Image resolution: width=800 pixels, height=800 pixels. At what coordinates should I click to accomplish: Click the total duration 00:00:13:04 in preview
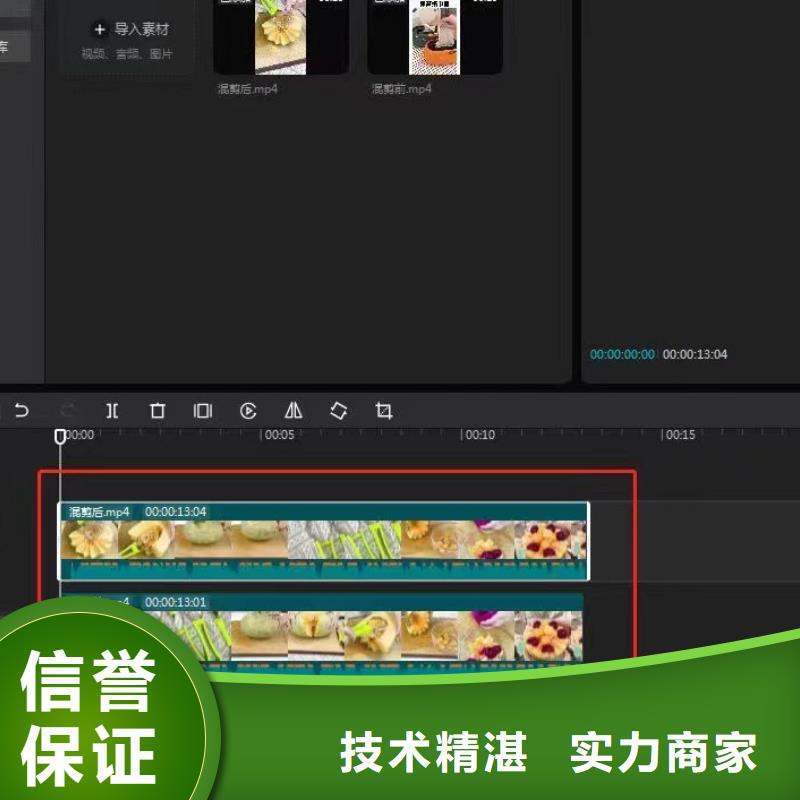[695, 354]
